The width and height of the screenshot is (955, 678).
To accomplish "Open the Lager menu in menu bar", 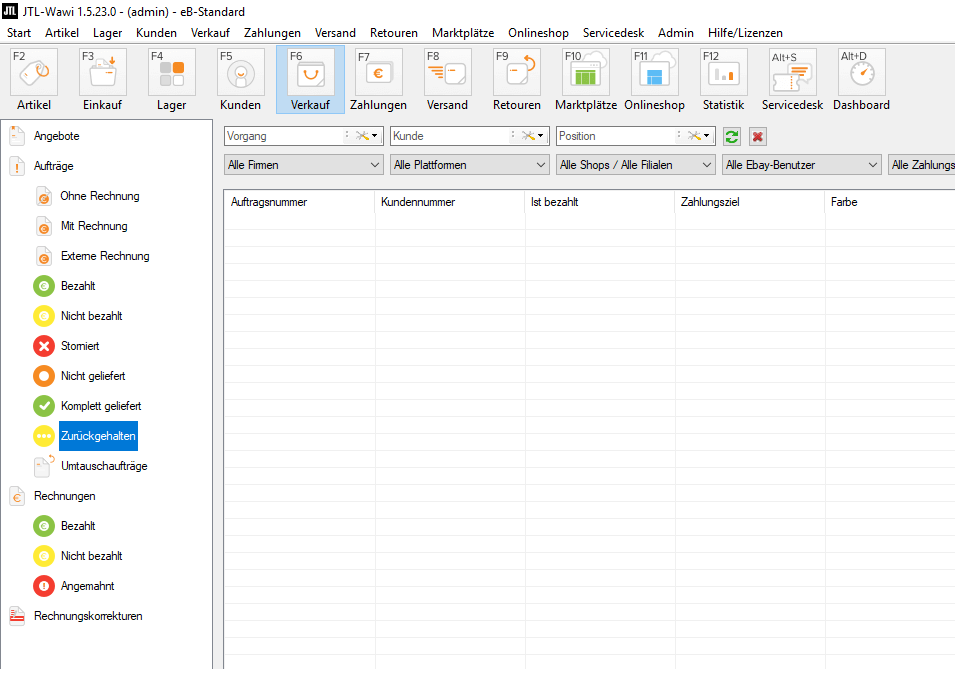I will (108, 33).
